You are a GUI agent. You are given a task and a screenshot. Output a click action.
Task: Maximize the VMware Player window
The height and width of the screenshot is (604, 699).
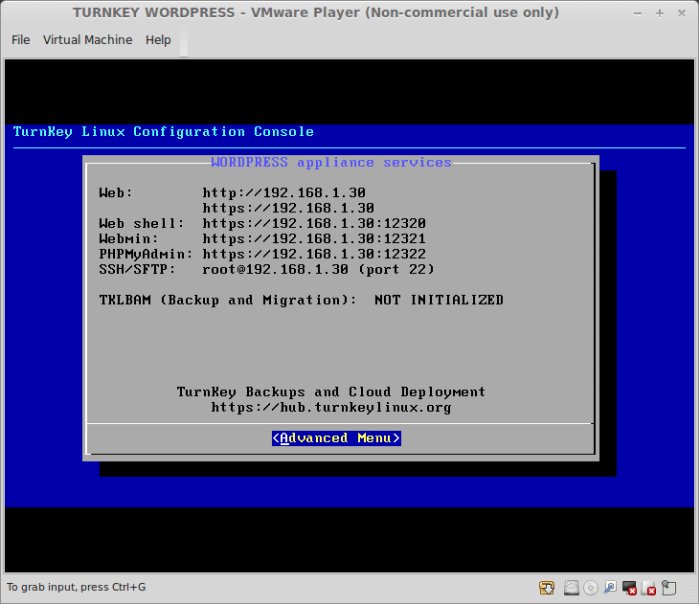[660, 13]
